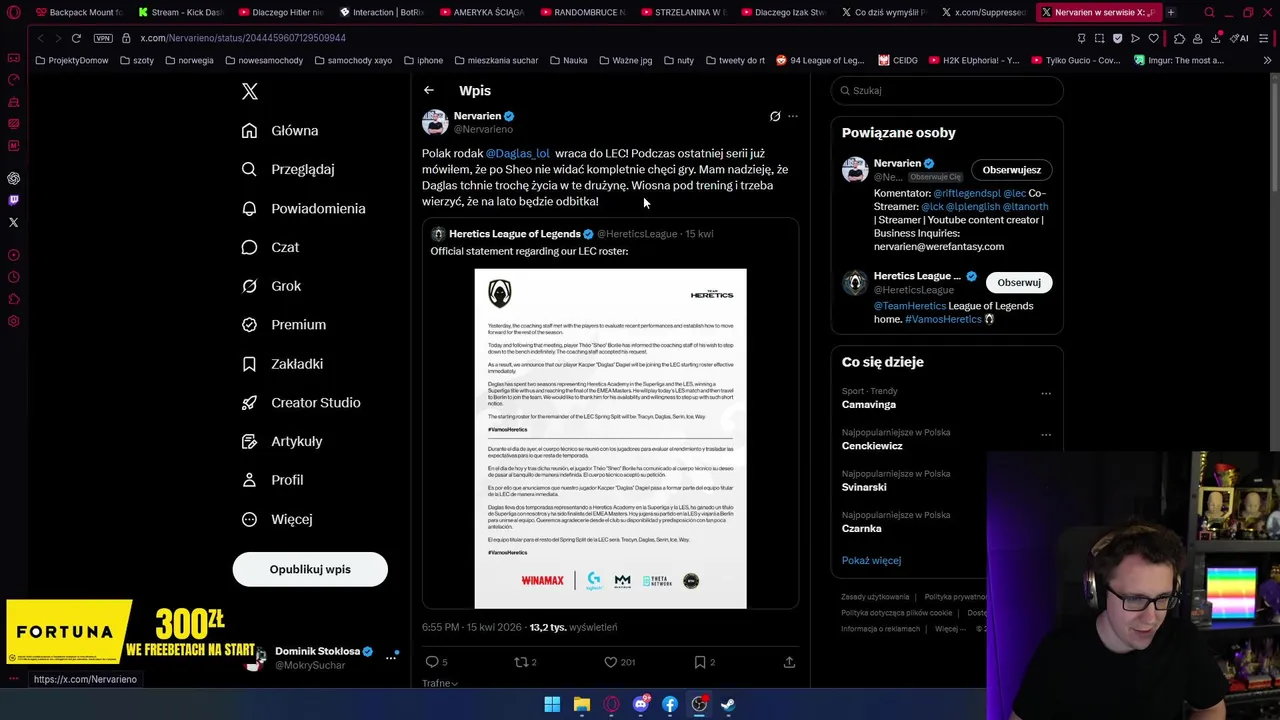The image size is (1280, 720).
Task: Expand the Trafne replies sort dropdown
Action: pos(440,683)
